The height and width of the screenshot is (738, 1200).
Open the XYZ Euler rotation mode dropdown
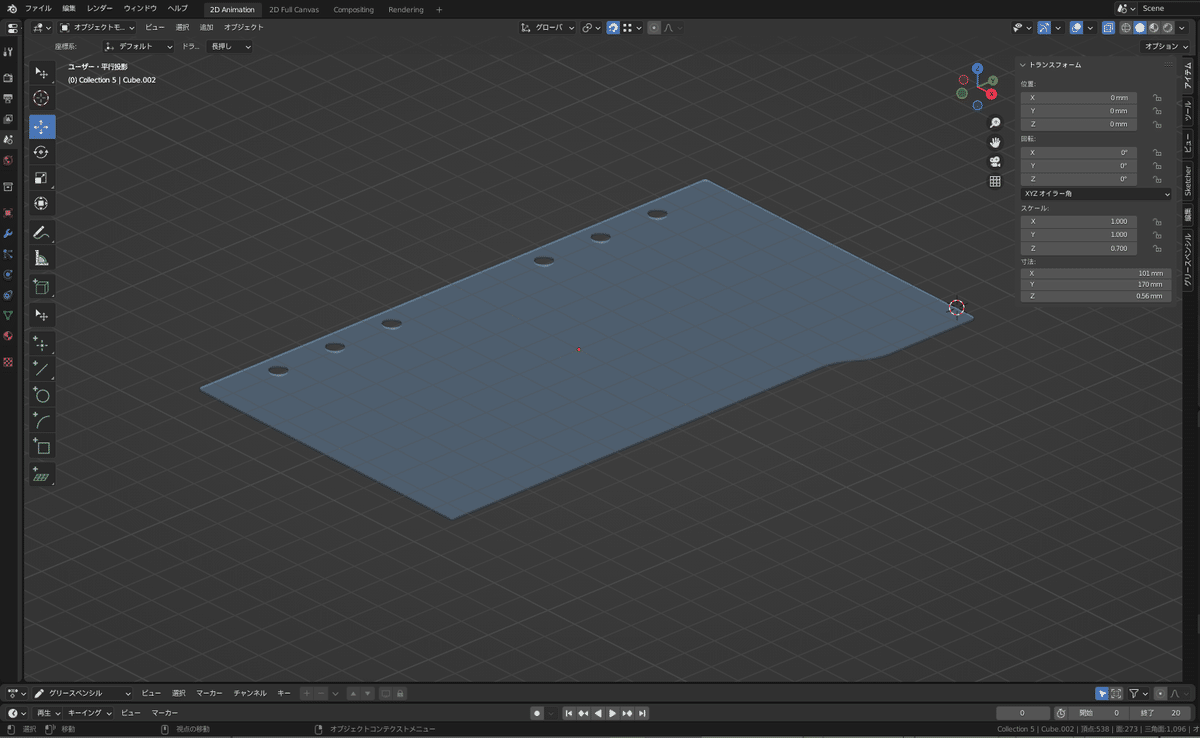(x=1095, y=193)
